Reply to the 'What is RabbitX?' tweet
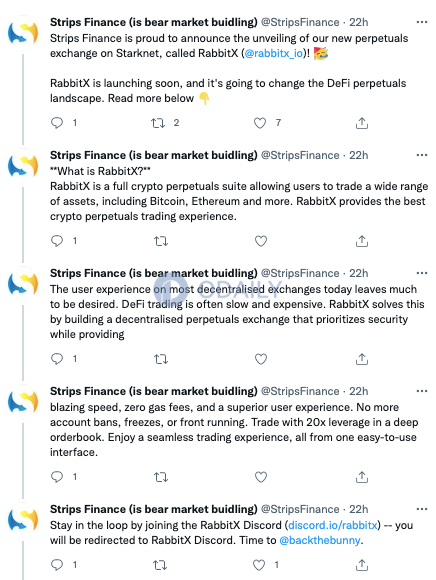 [57, 241]
